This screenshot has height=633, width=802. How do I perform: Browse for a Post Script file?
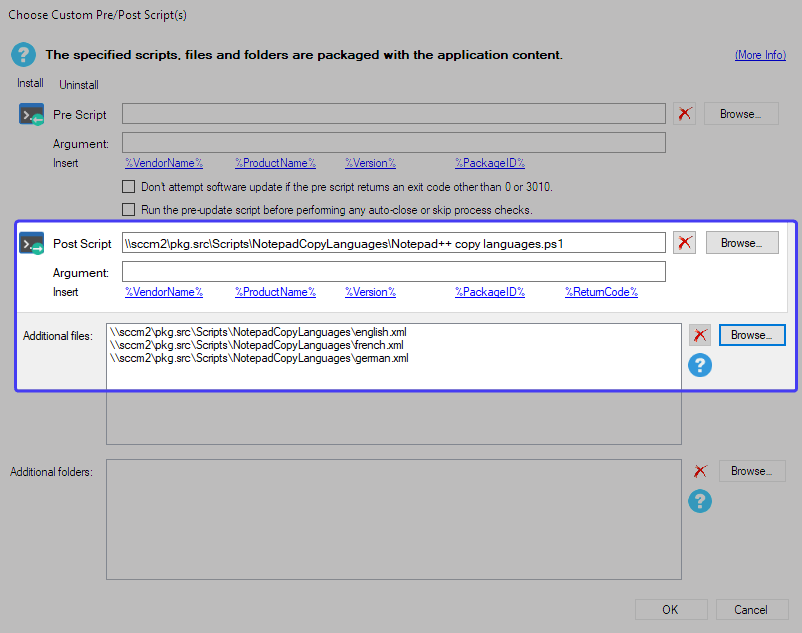pyautogui.click(x=742, y=242)
